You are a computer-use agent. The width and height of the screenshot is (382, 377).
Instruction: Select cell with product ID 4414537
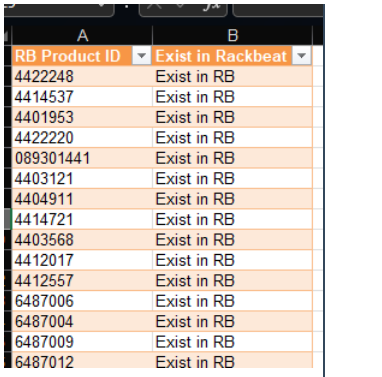82,97
